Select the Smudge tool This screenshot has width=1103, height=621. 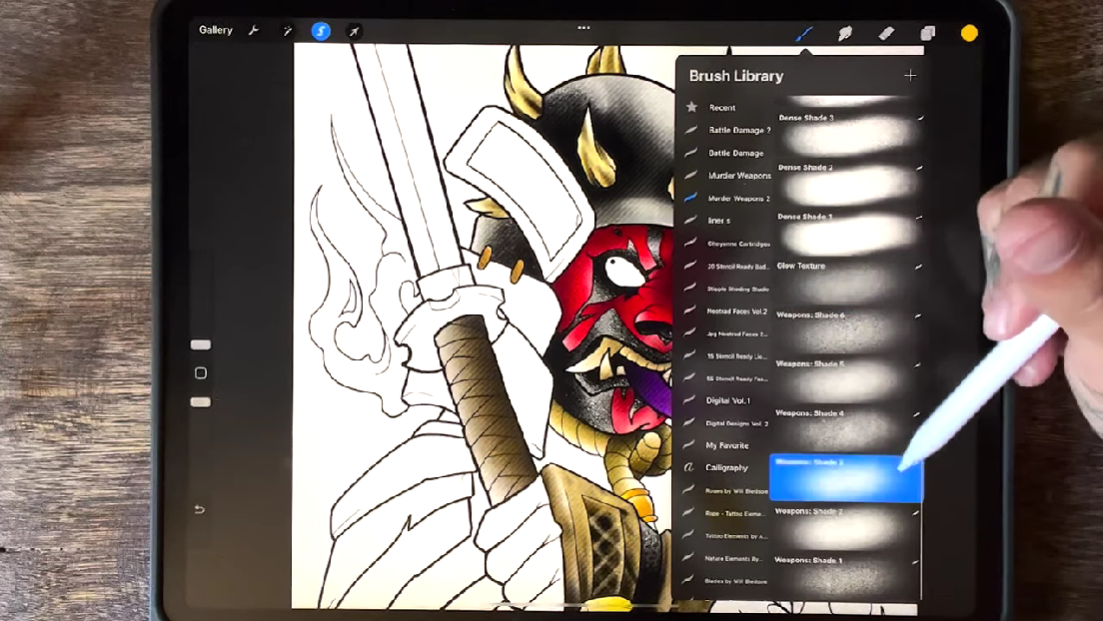tap(845, 33)
